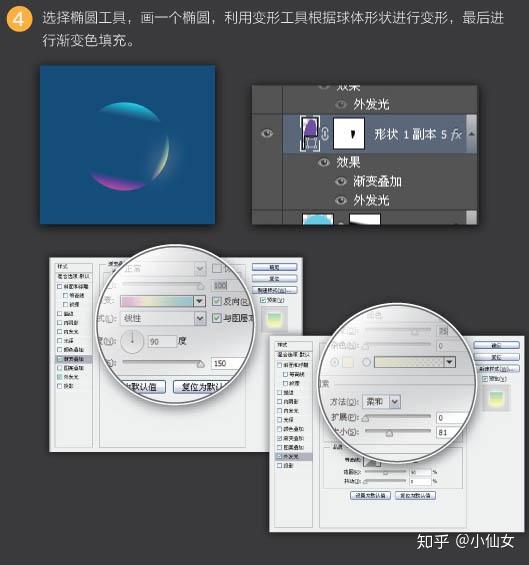The width and height of the screenshot is (529, 565).
Task: Enable 光泽 in Gradient Overlay dialog
Action: point(59,341)
